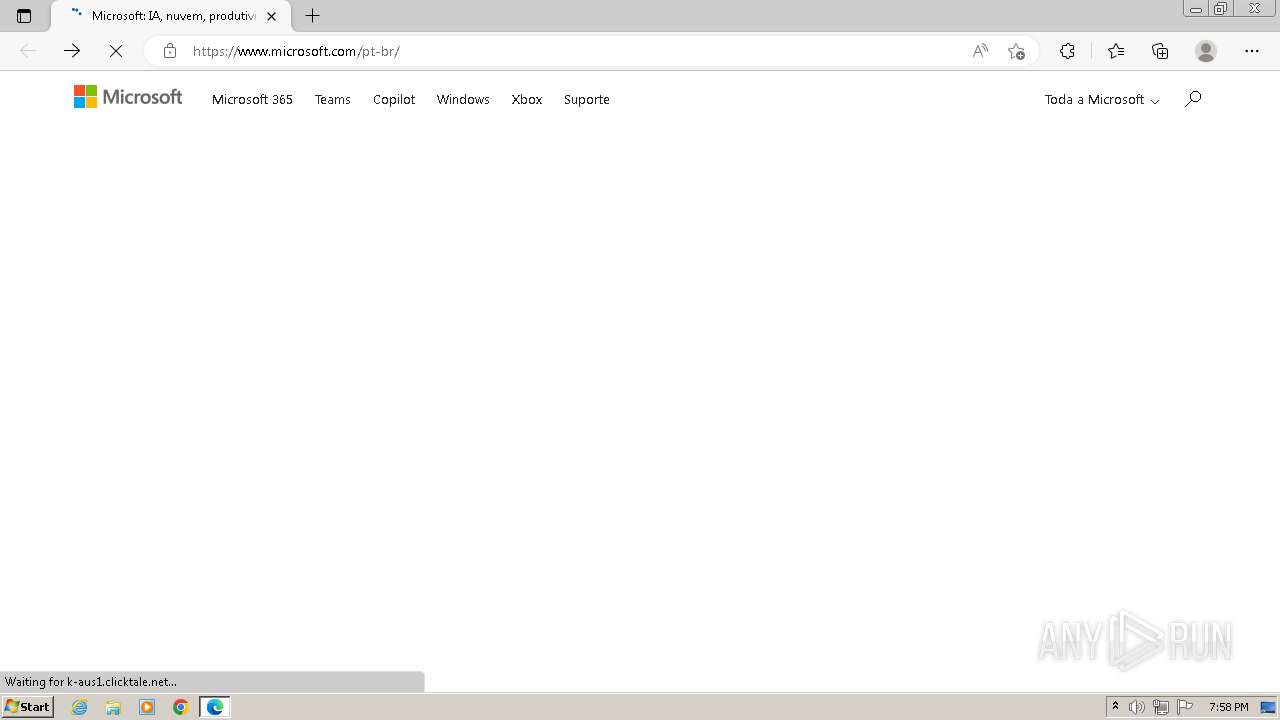Open Suporte navigation link

tap(587, 99)
